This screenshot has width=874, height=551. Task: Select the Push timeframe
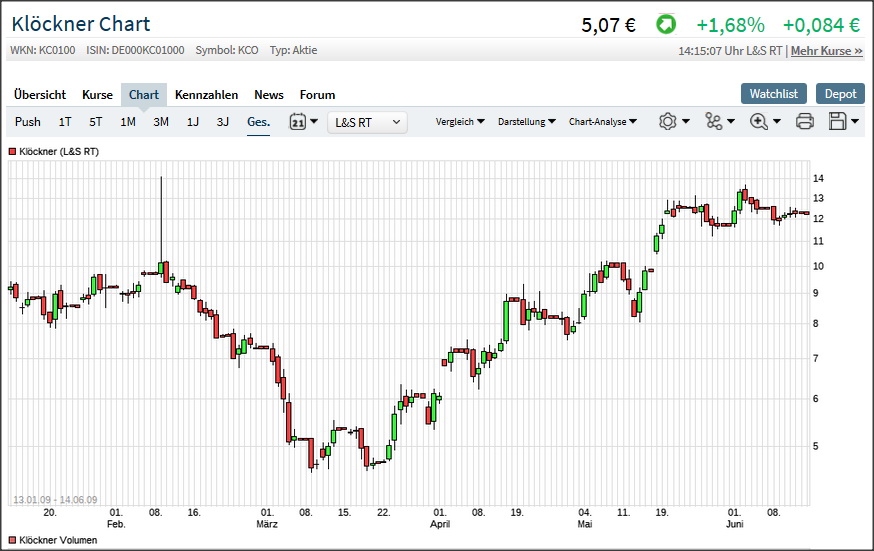tap(27, 121)
